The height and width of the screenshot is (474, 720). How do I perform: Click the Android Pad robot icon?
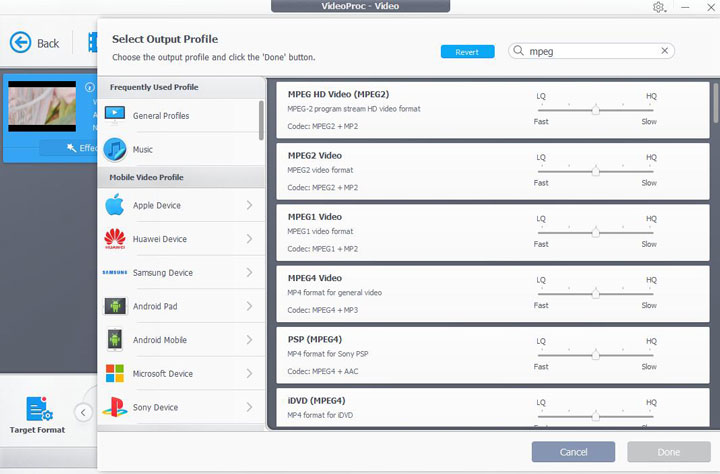click(x=115, y=306)
